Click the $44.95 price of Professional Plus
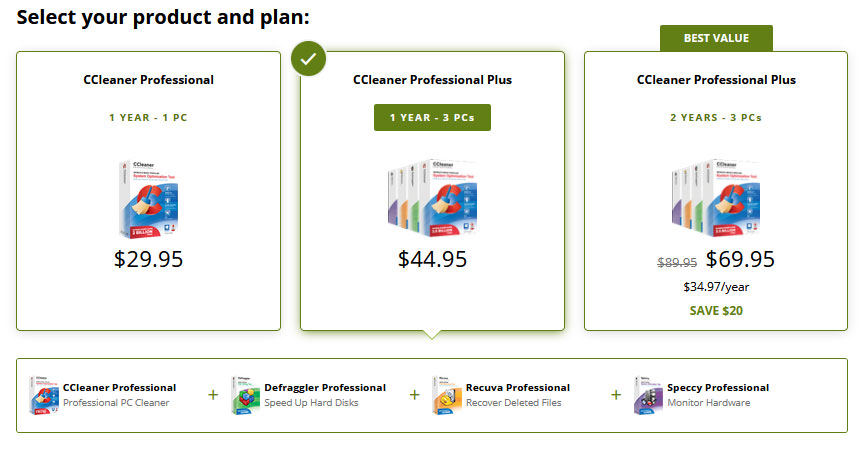The height and width of the screenshot is (449, 865). coord(432,259)
